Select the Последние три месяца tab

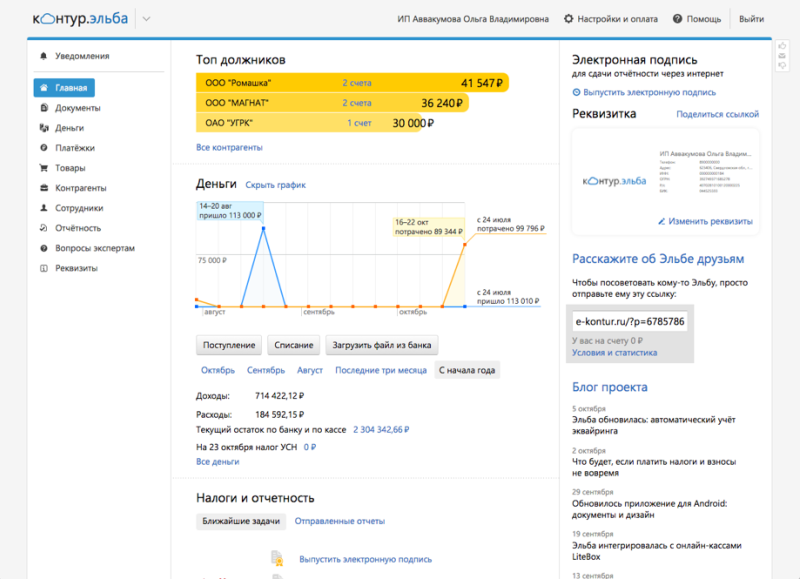coord(381,370)
